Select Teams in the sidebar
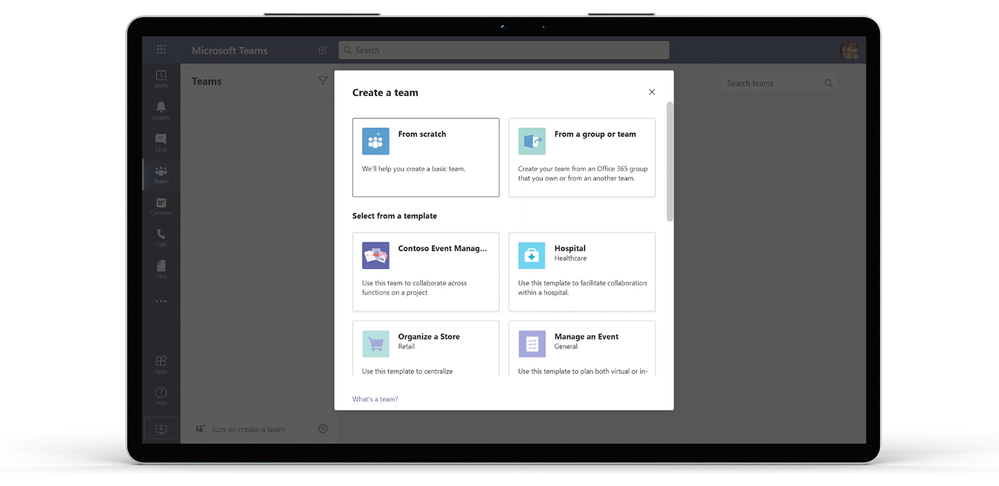 [161, 174]
